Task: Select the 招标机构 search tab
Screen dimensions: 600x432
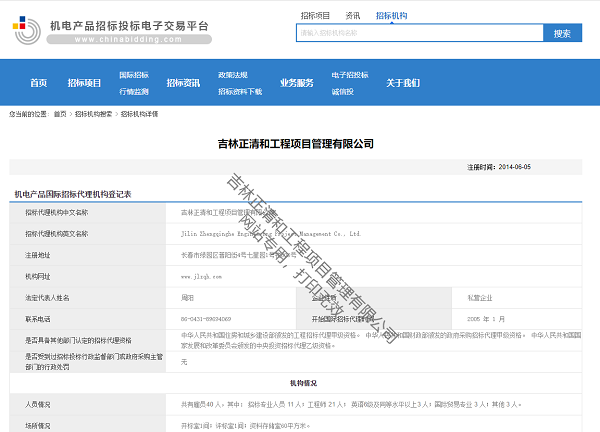Action: tap(391, 16)
